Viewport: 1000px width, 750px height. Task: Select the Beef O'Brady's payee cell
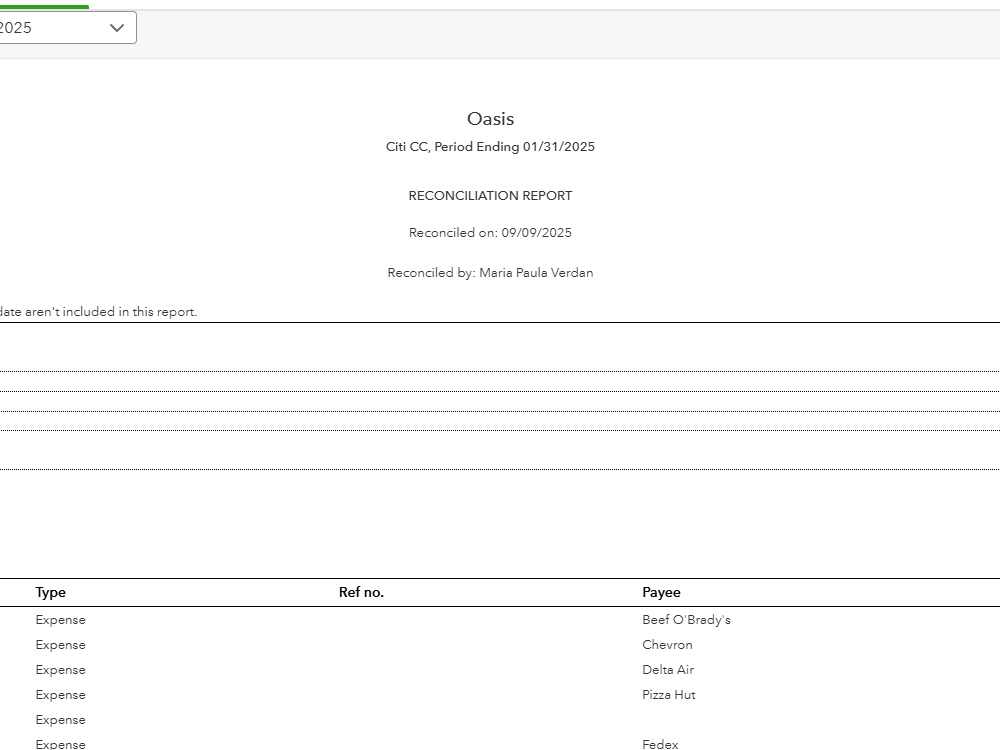(686, 620)
